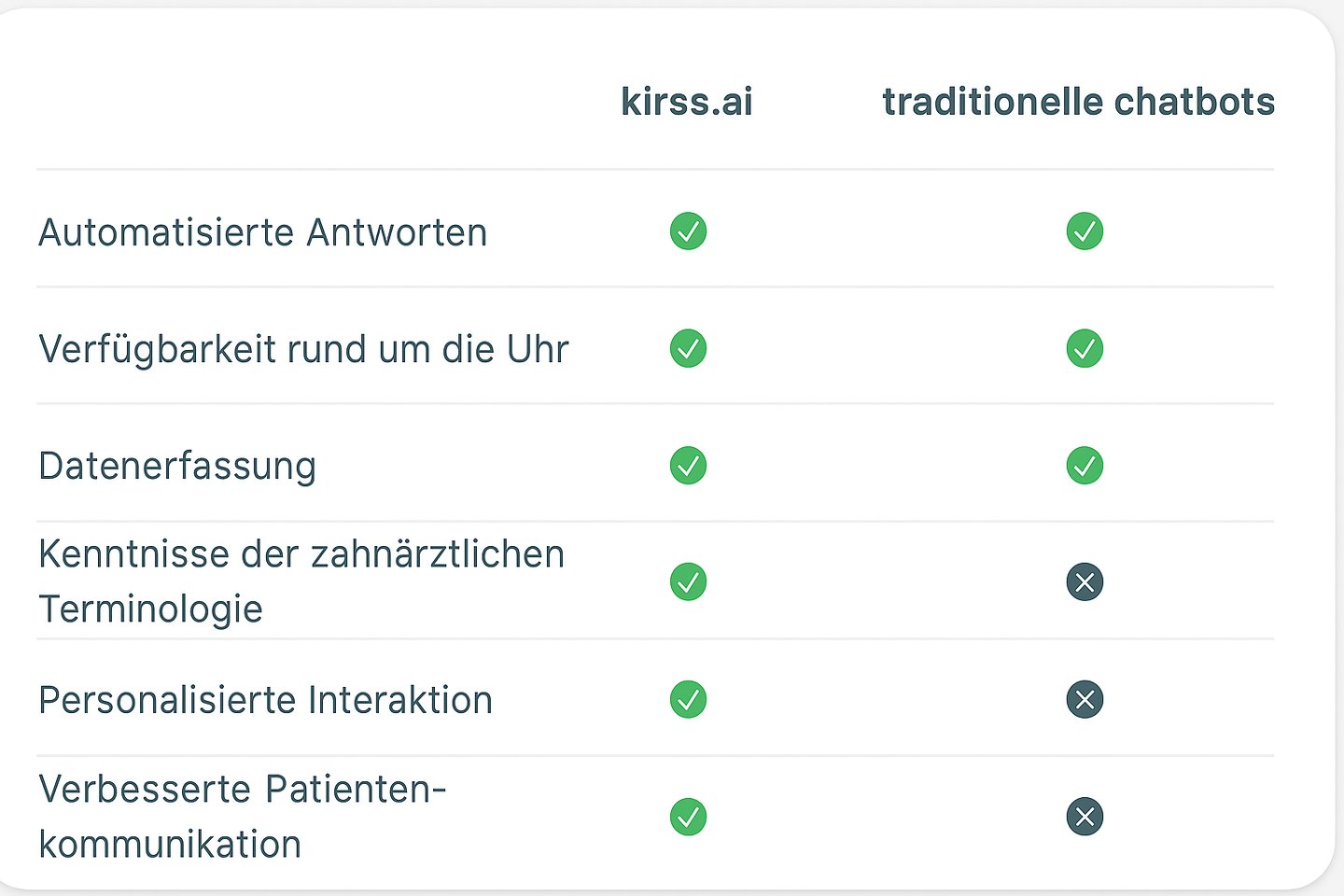The width and height of the screenshot is (1344, 896).
Task: Click the X icon for Verbesserte Patientenkommunikation
Action: 1085,817
